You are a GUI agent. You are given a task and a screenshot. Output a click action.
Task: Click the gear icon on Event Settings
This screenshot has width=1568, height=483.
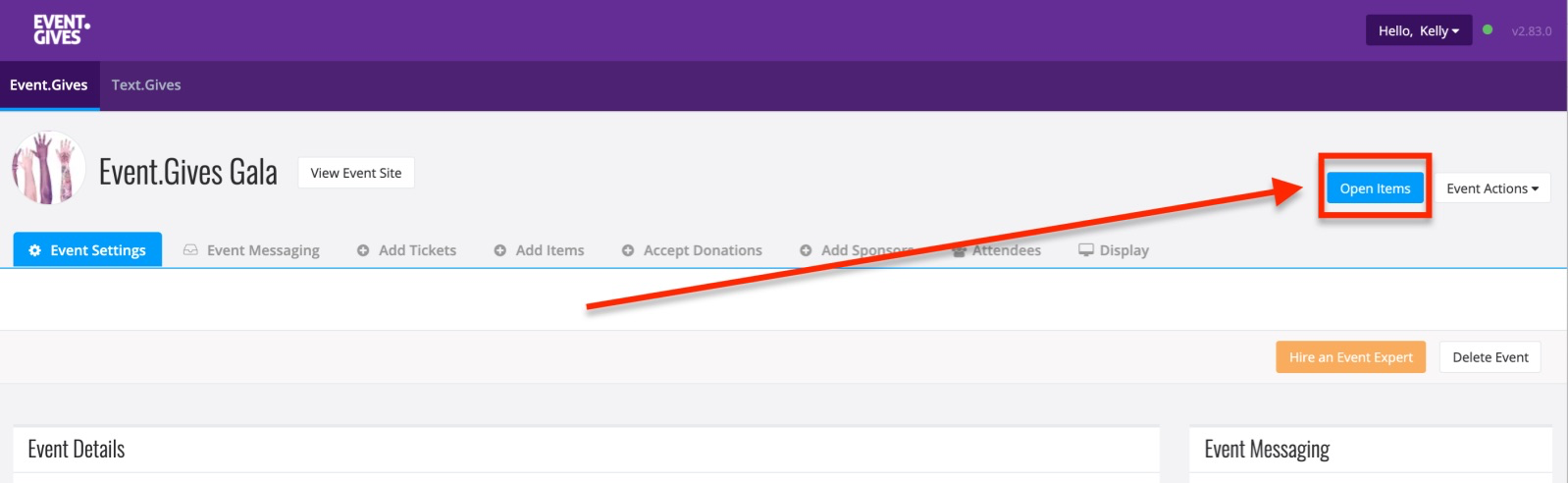pyautogui.click(x=35, y=250)
